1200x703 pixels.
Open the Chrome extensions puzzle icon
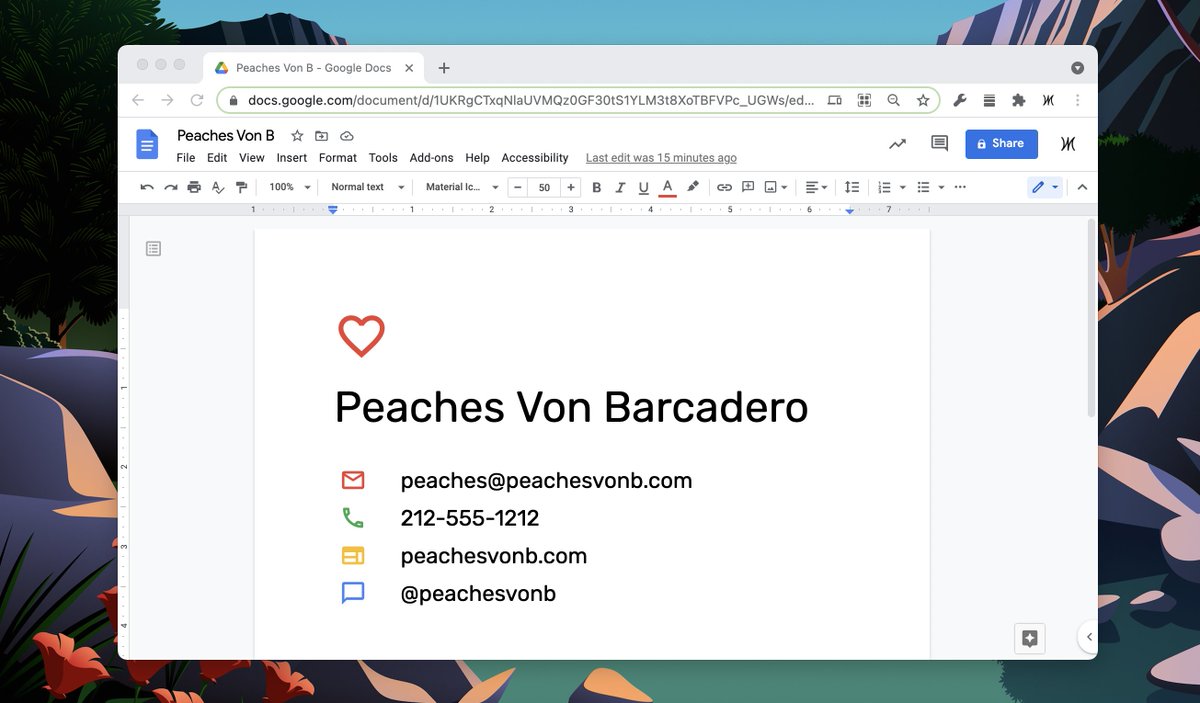tap(1019, 100)
